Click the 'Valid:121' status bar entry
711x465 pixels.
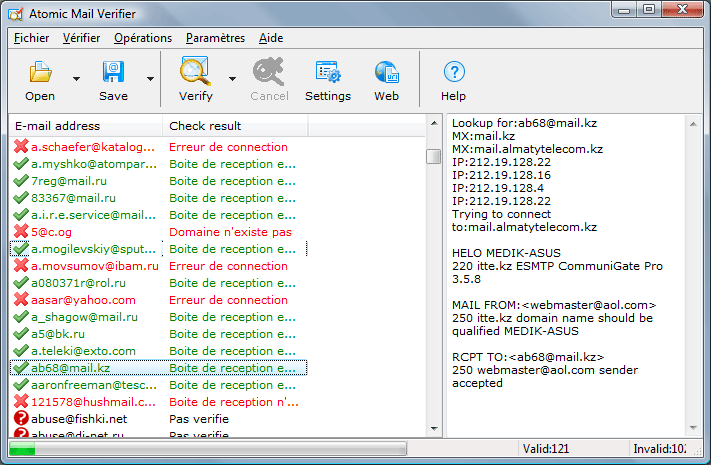click(x=546, y=449)
